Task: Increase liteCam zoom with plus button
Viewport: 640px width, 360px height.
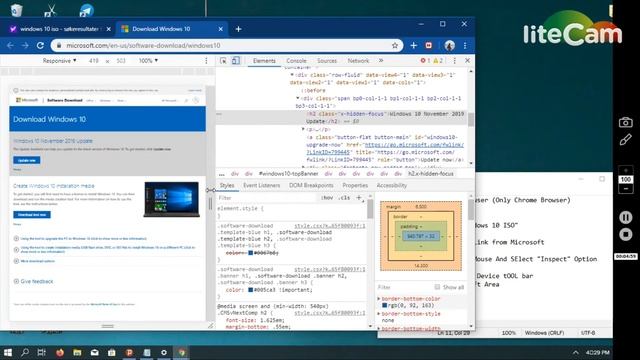Action: pyautogui.click(x=625, y=171)
